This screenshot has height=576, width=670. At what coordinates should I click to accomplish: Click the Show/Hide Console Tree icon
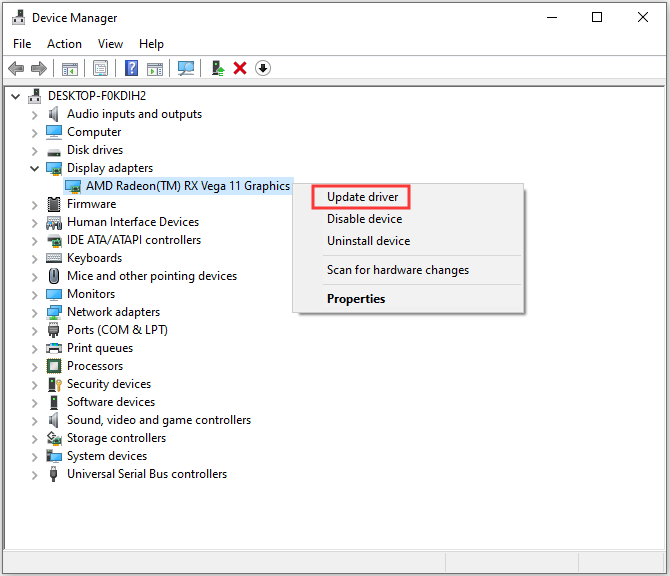coord(70,68)
